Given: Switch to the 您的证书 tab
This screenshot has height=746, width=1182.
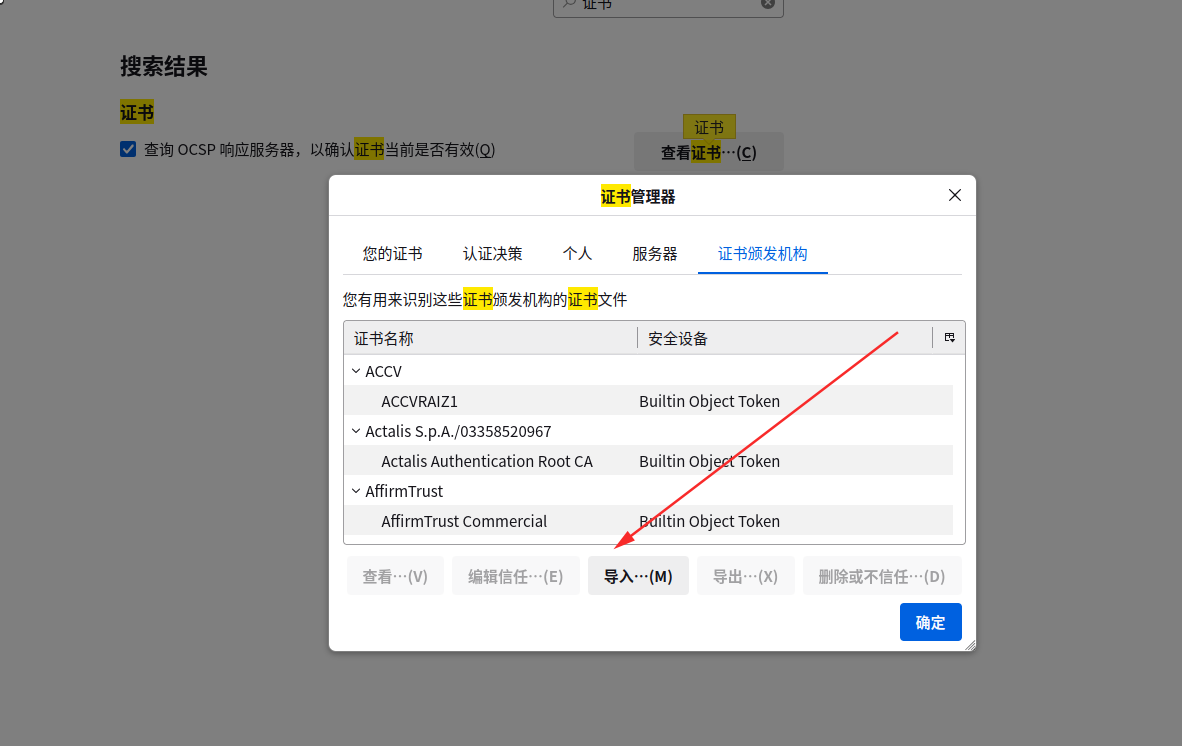Looking at the screenshot, I should (x=392, y=254).
